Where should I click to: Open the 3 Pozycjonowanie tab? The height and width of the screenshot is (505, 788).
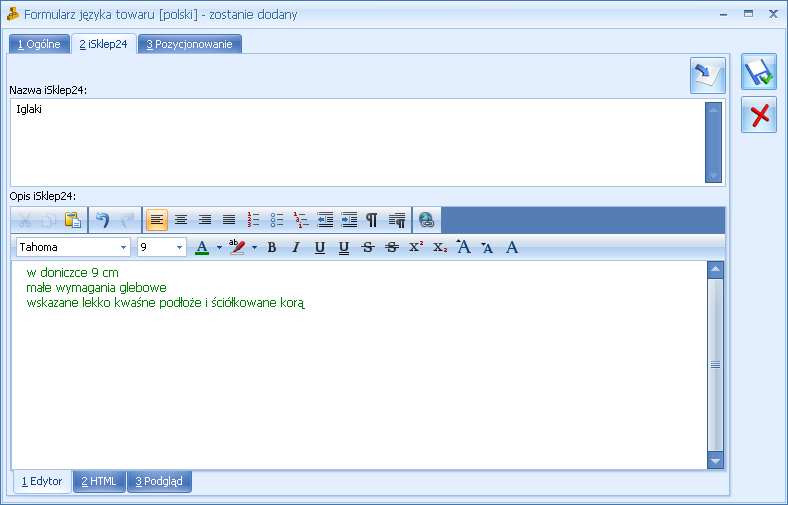[189, 44]
